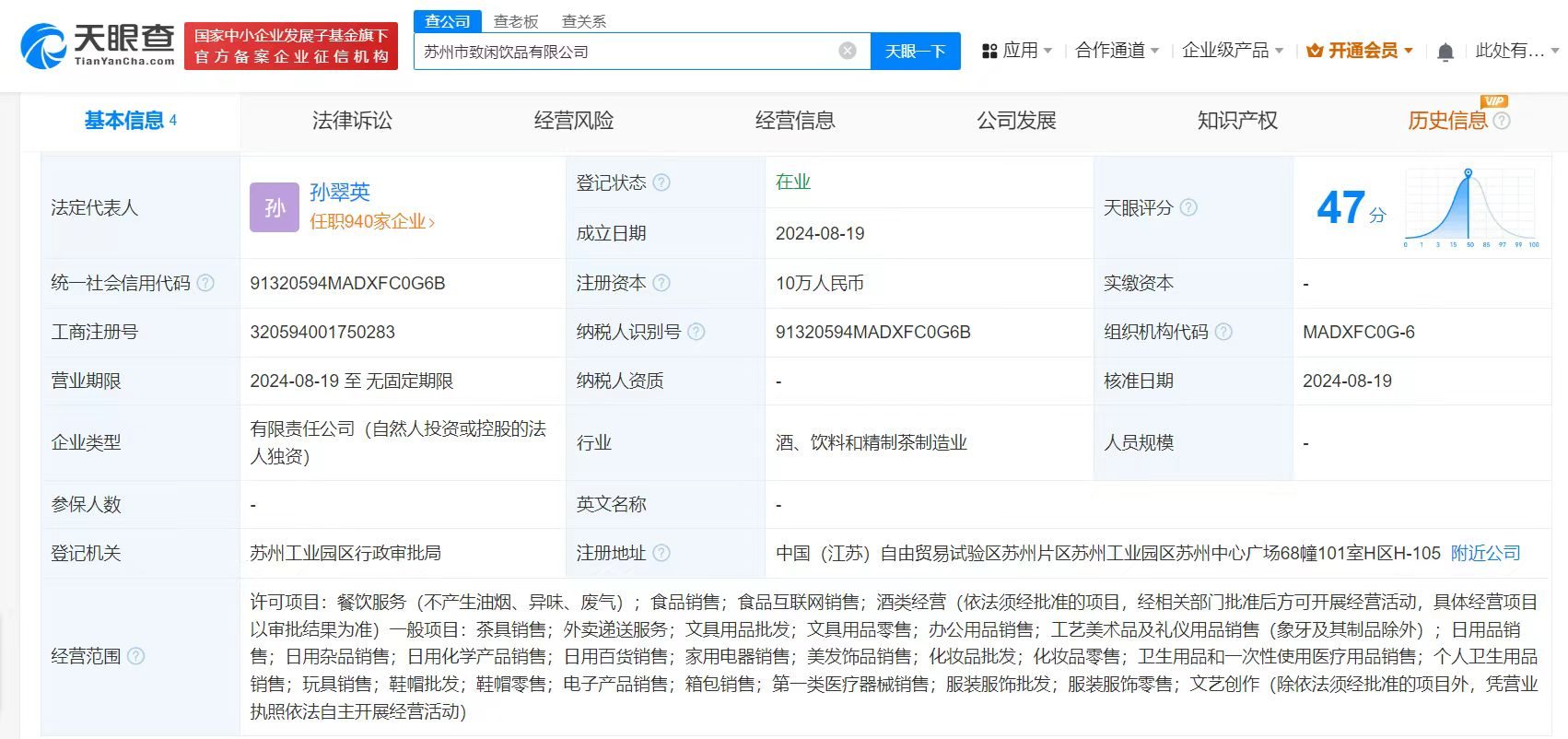Select the 查公司 search tab
This screenshot has height=739, width=1568.
click(x=448, y=20)
